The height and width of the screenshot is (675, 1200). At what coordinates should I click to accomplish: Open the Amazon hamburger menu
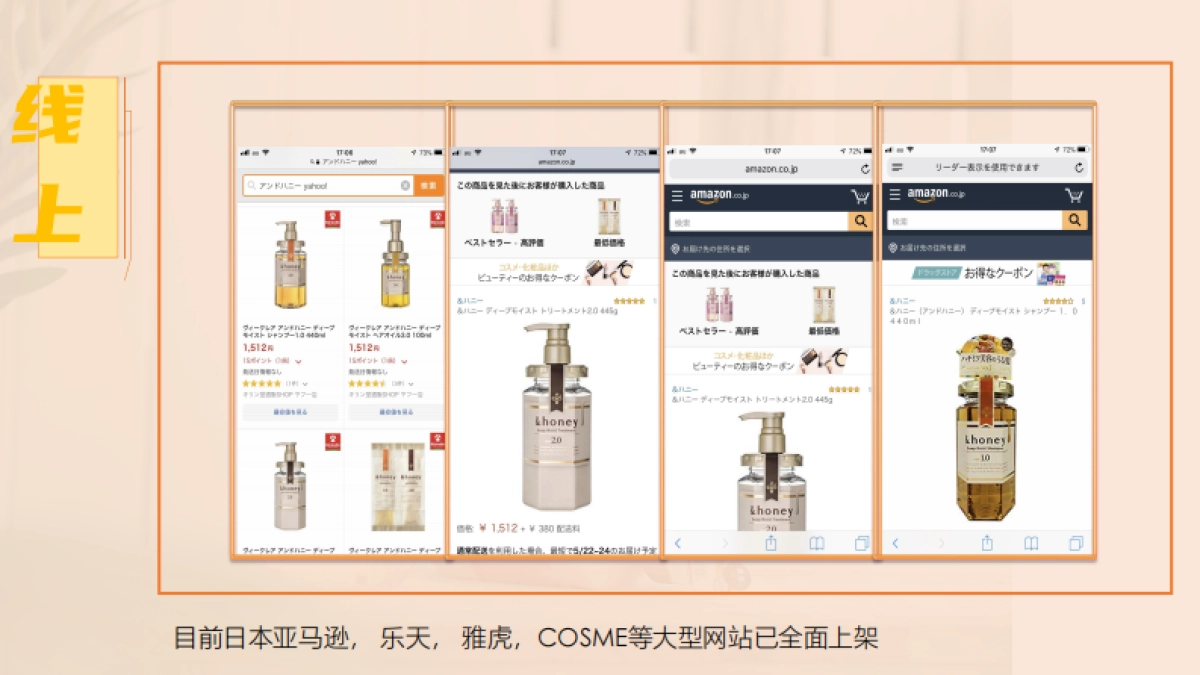pos(676,196)
